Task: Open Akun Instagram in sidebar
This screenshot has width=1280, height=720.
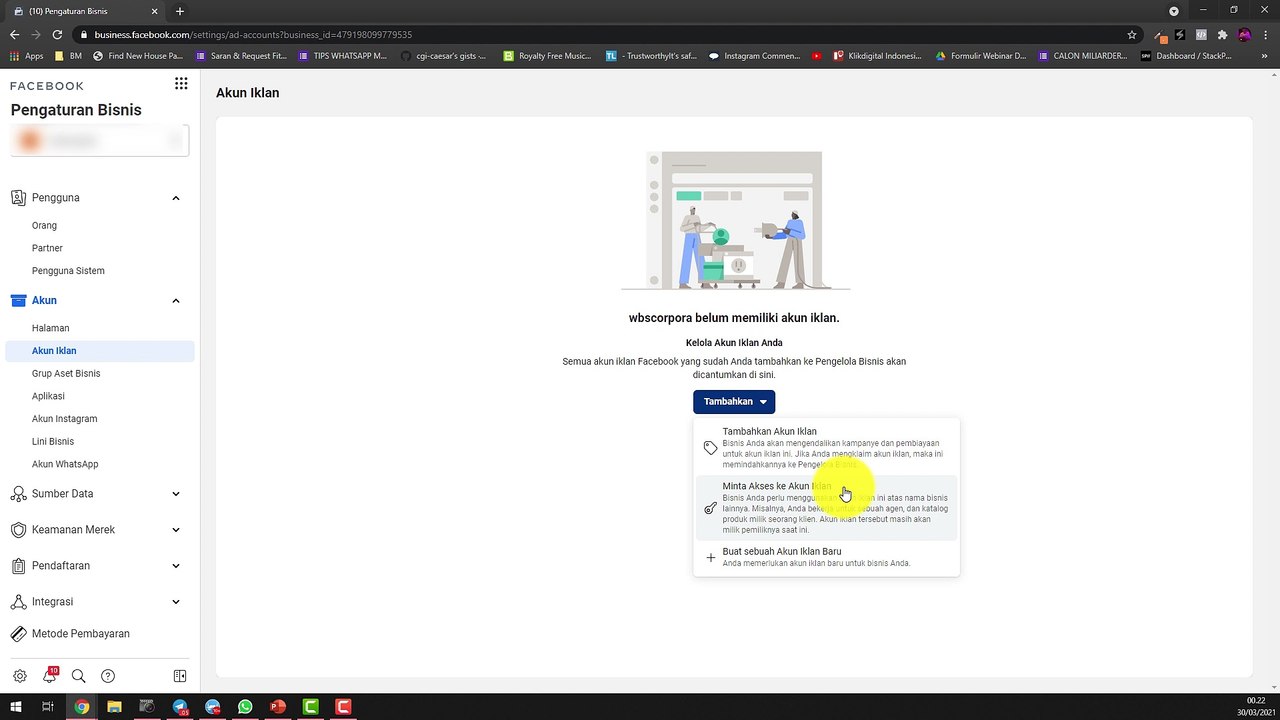Action: point(64,419)
